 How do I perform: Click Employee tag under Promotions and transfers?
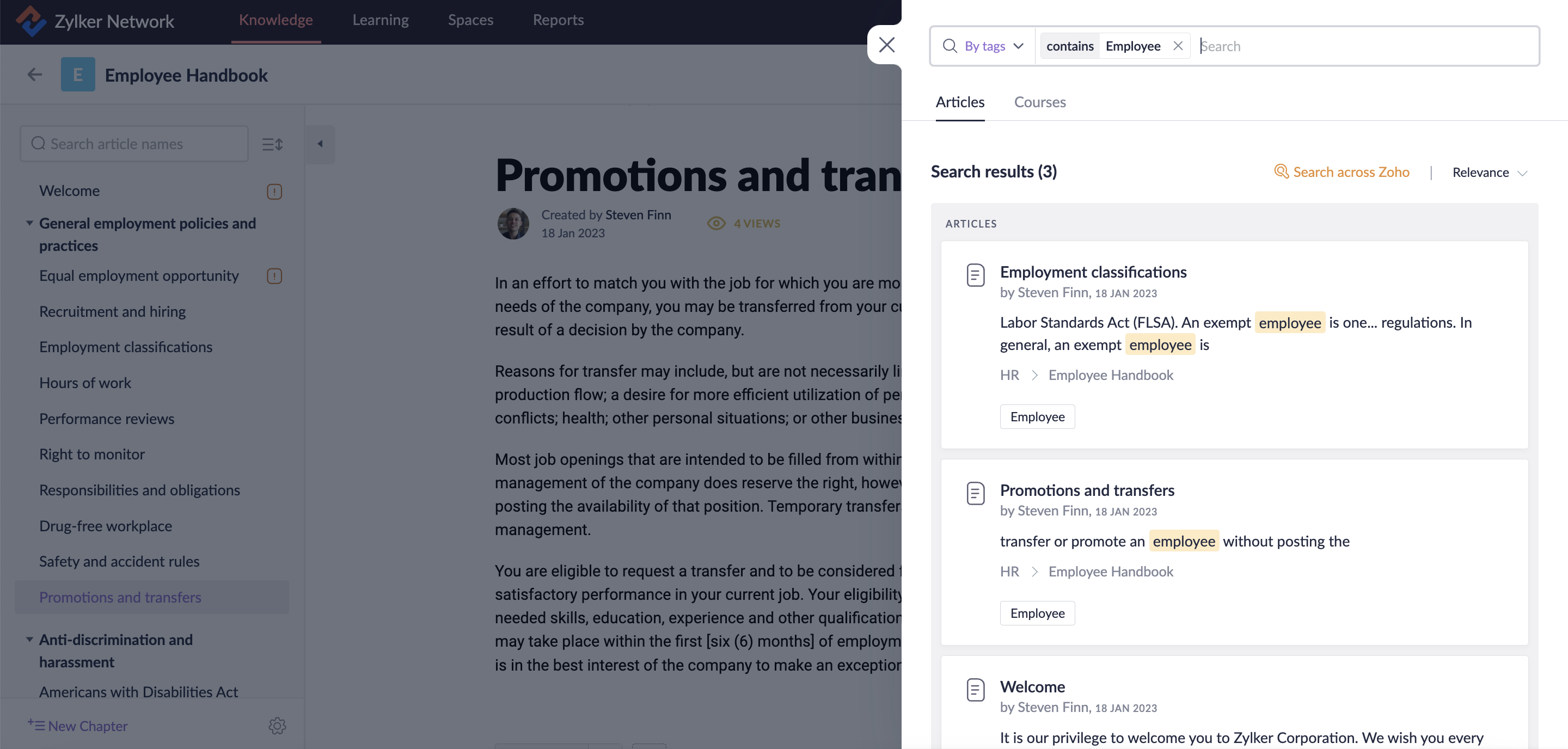point(1037,613)
